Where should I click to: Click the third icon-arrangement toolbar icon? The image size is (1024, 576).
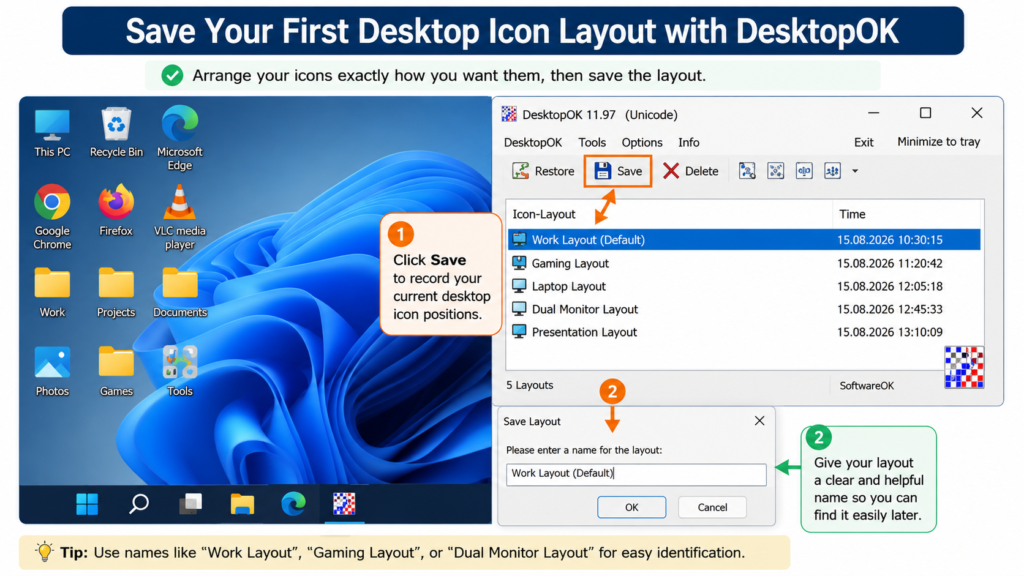(804, 171)
